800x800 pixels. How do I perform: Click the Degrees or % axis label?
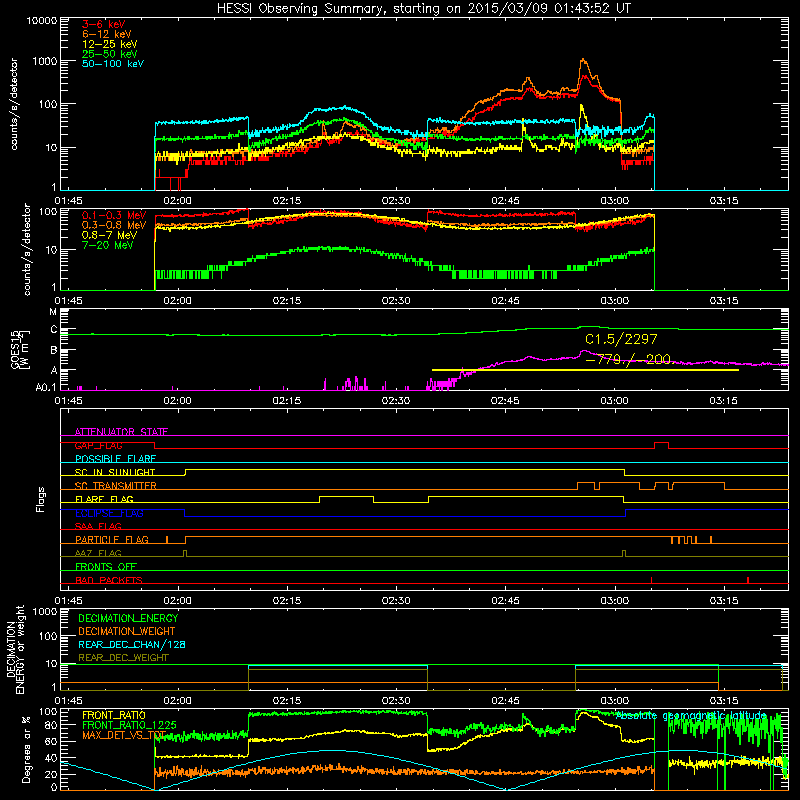(26, 749)
